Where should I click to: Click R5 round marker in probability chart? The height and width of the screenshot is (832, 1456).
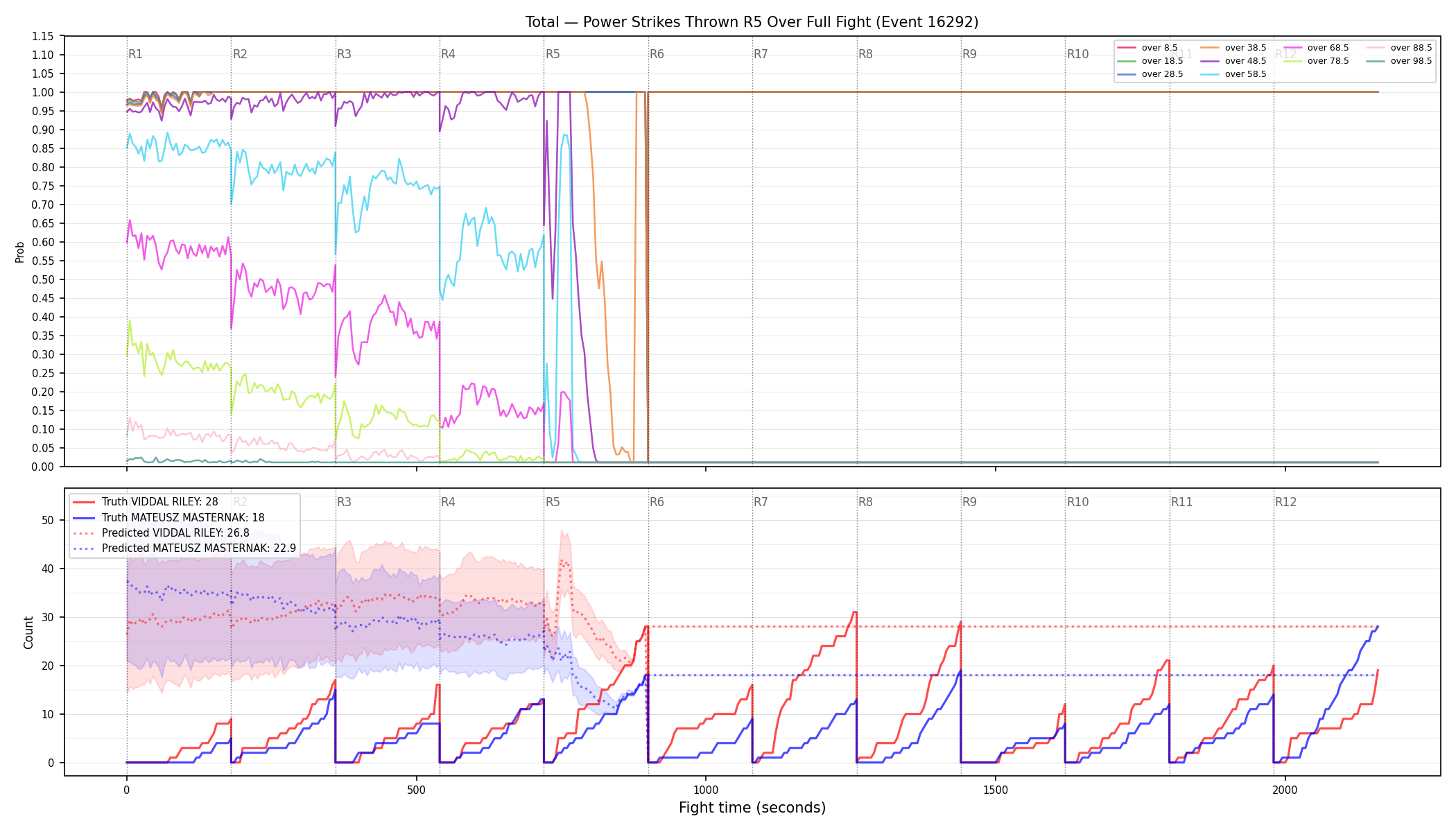[x=553, y=54]
